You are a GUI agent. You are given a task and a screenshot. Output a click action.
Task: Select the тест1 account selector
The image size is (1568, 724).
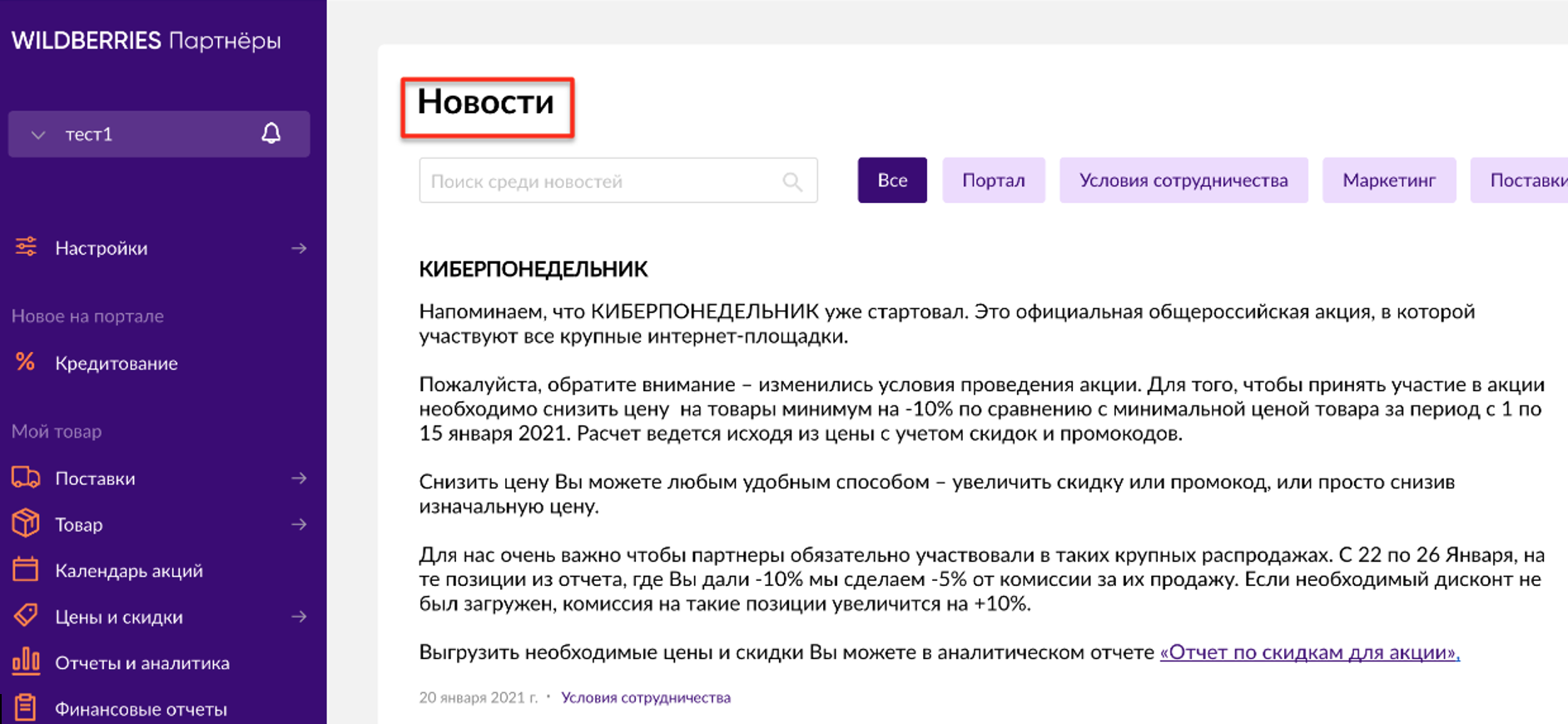[x=159, y=134]
